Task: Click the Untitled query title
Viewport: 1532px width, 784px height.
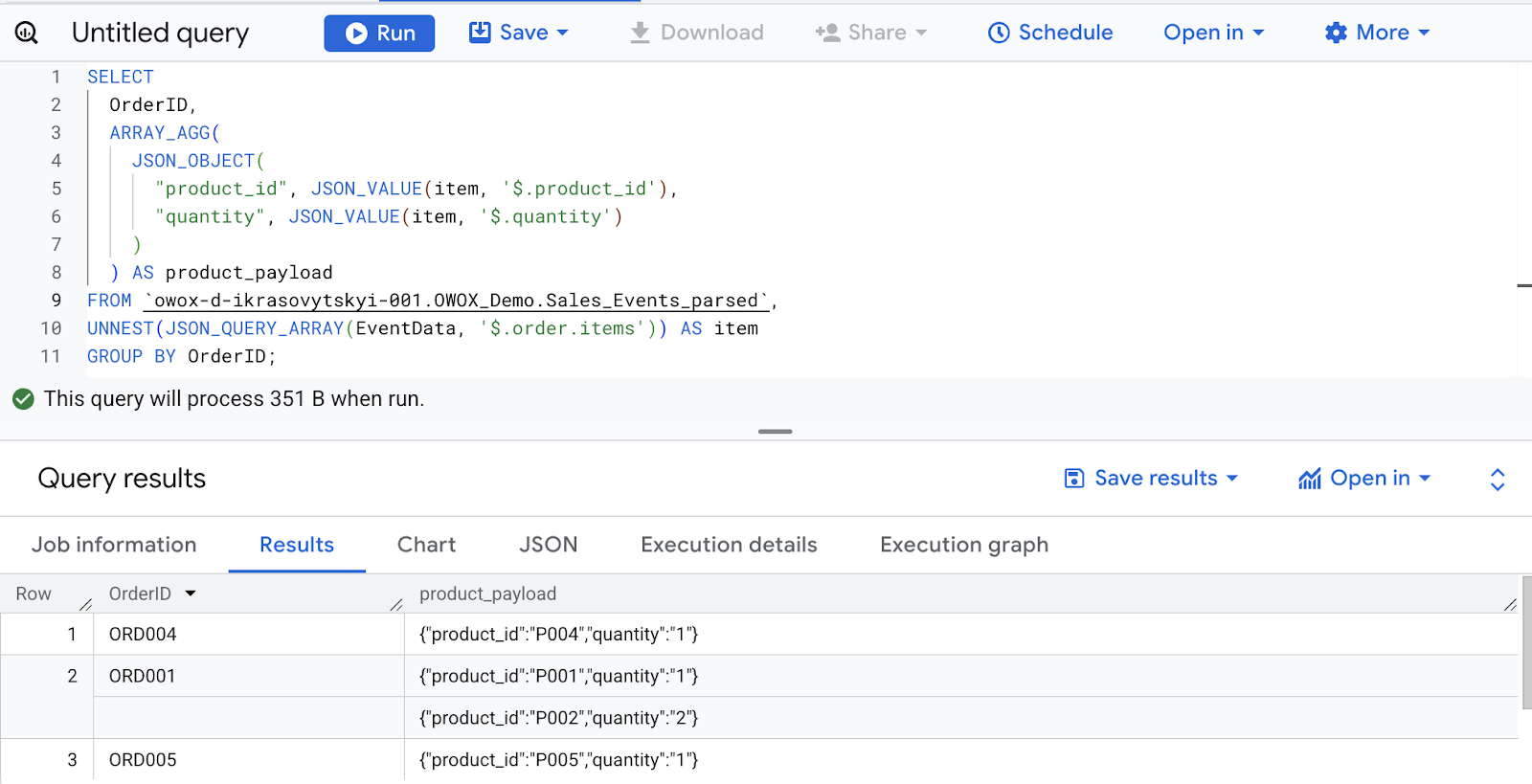Action: 160,33
